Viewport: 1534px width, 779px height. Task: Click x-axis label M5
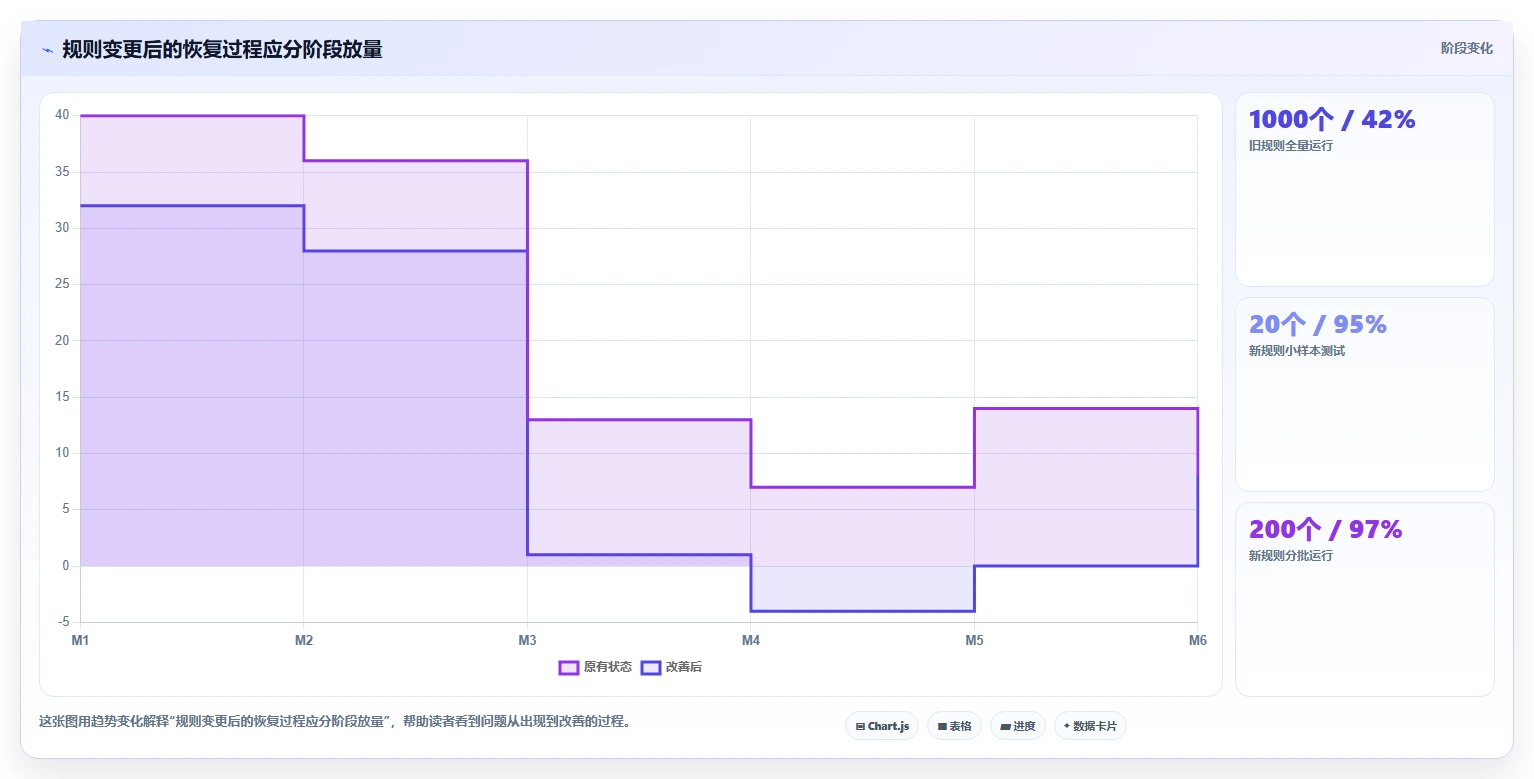[x=974, y=640]
